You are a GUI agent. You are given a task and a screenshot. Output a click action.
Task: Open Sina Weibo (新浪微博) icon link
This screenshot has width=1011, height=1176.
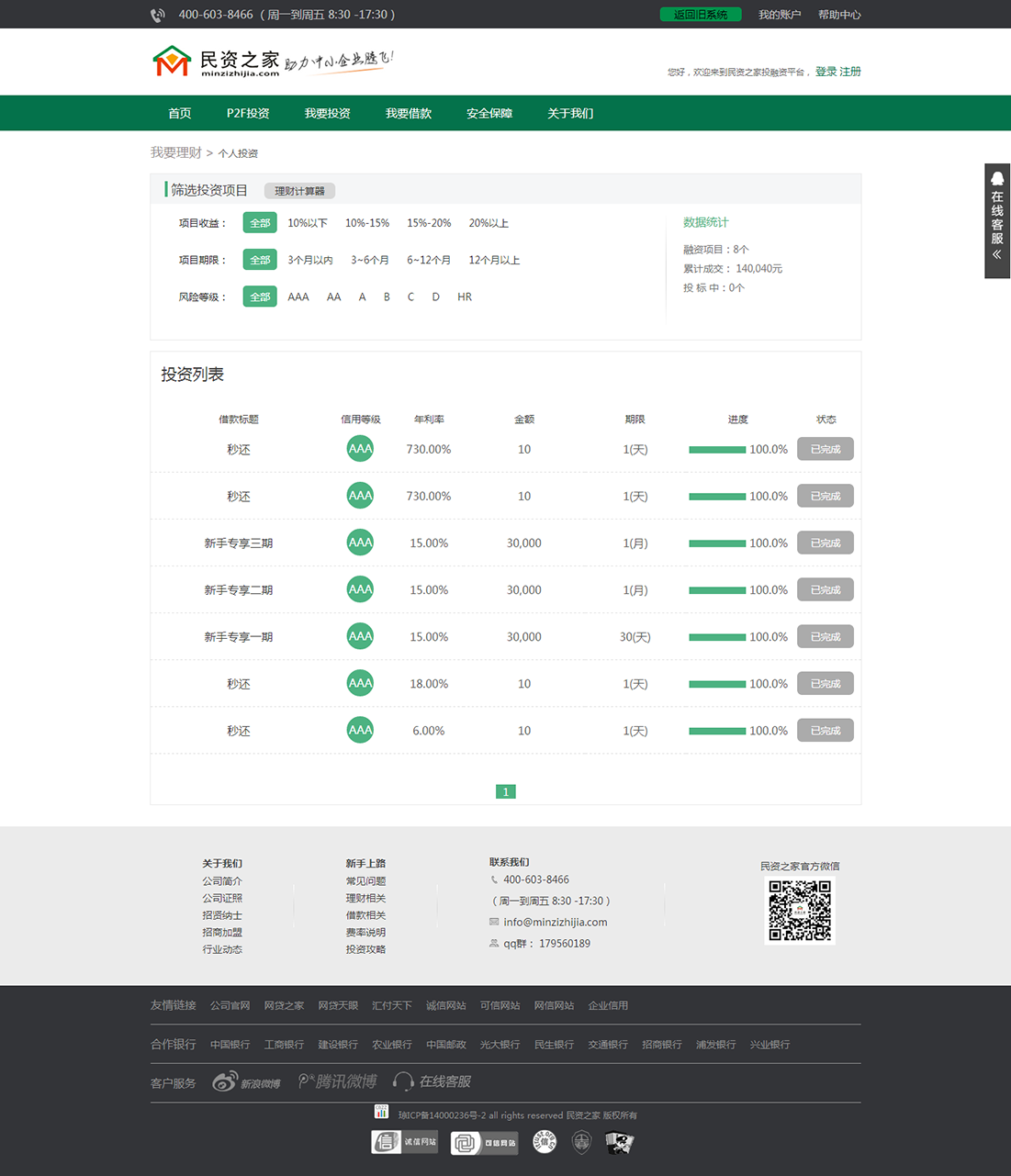pyautogui.click(x=246, y=1082)
